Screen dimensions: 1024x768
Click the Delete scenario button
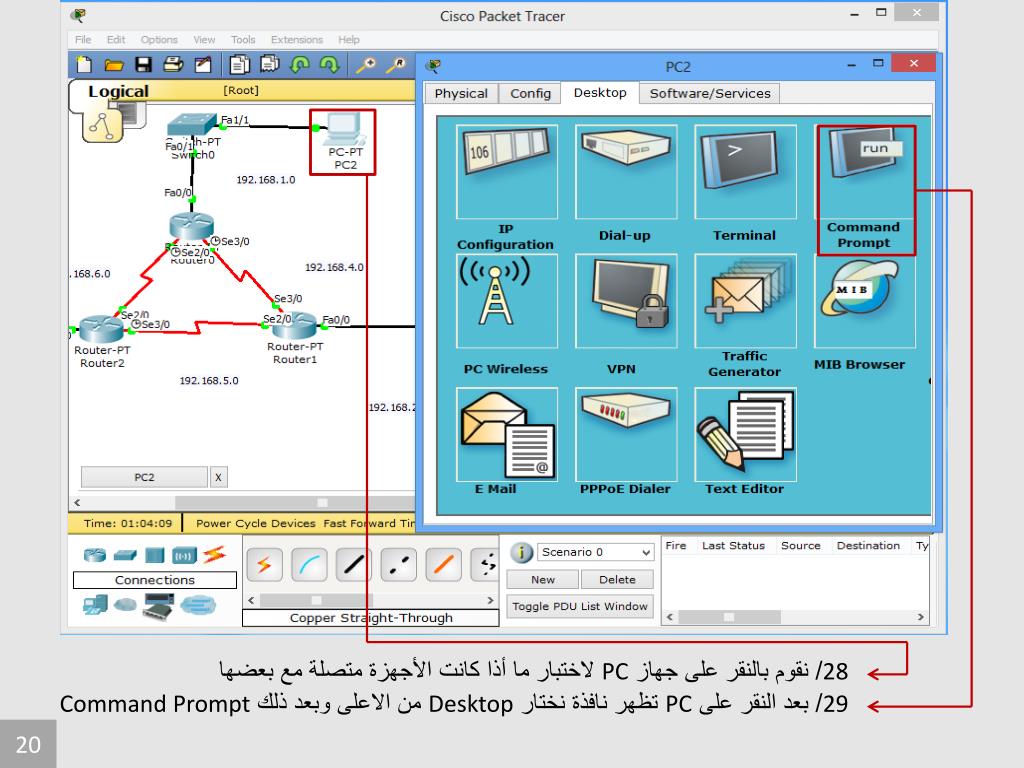[x=617, y=579]
